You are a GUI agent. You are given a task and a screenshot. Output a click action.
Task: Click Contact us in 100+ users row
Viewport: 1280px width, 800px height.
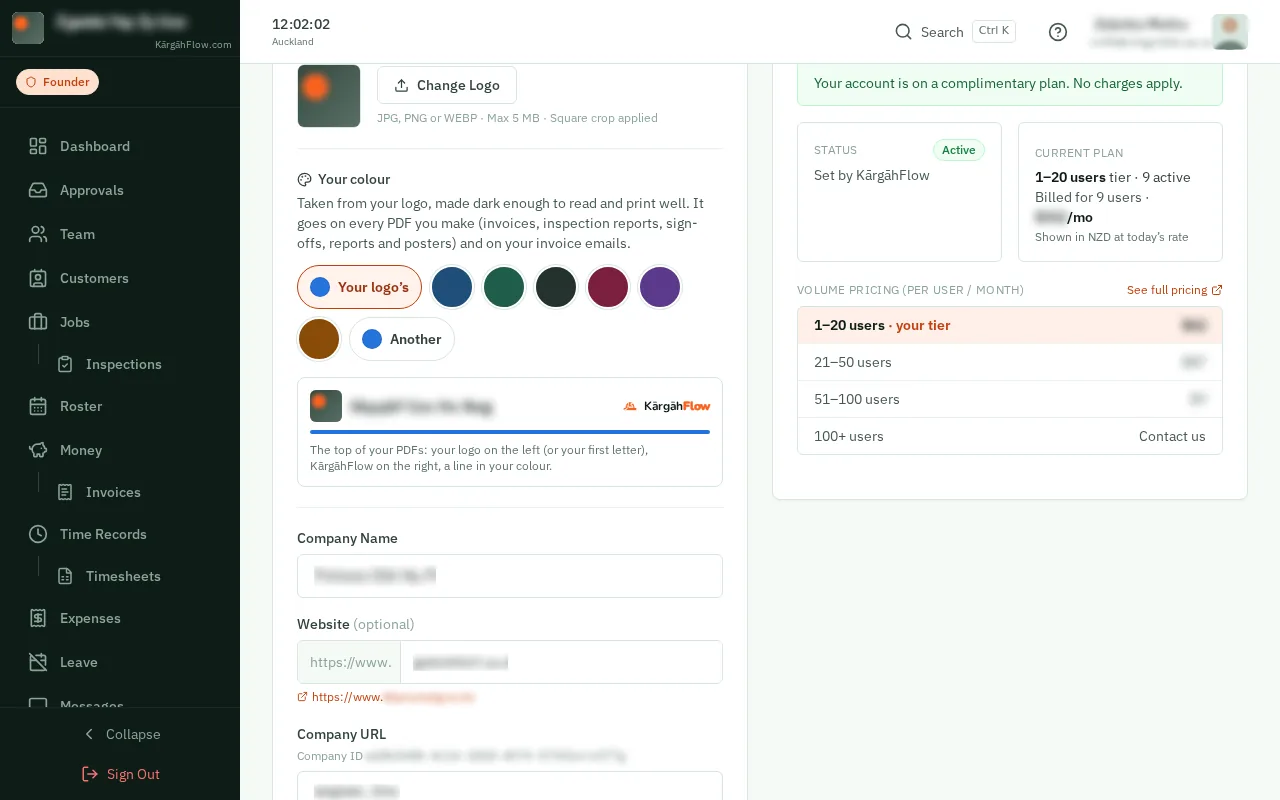[1172, 436]
